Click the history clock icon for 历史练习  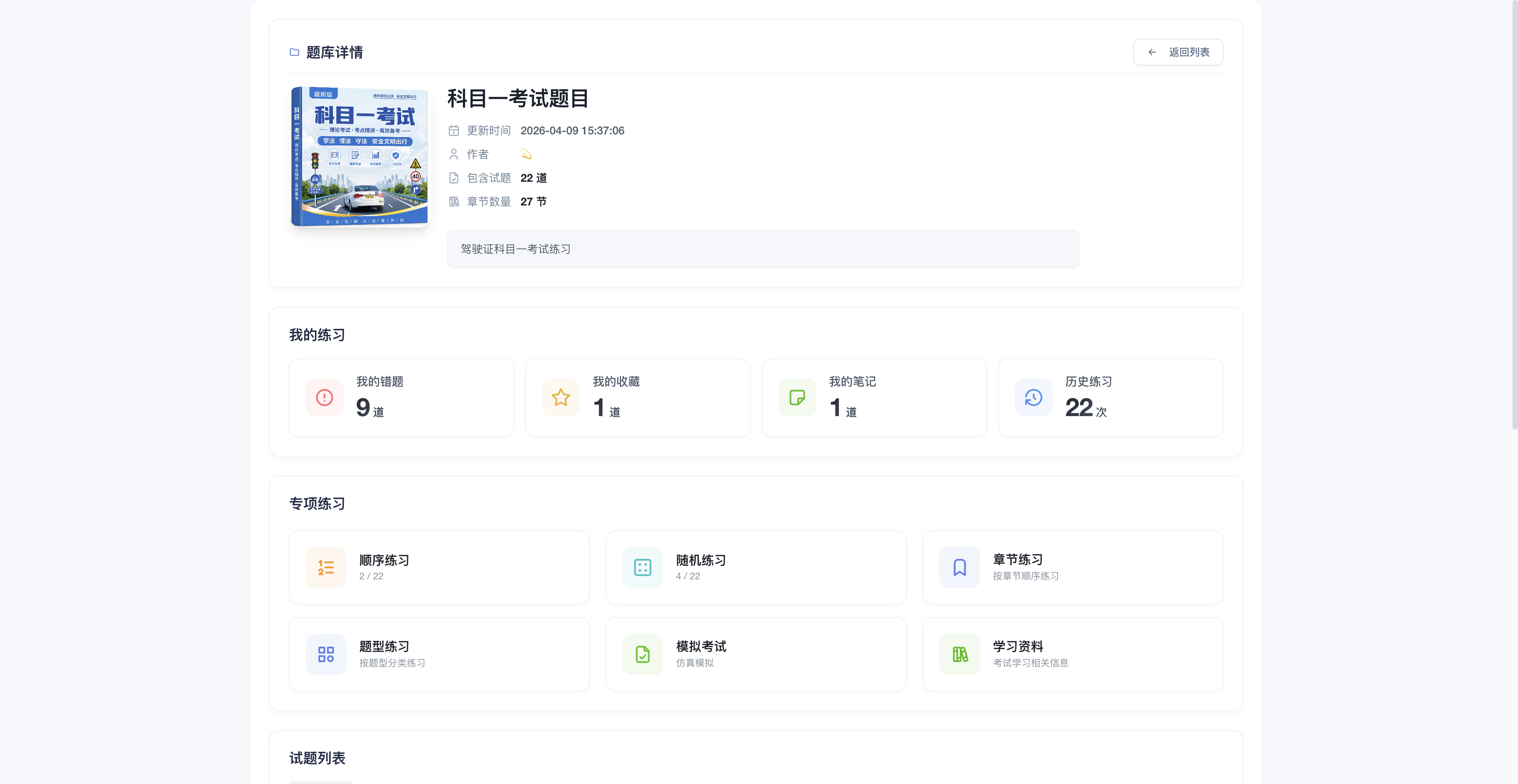[x=1033, y=398]
